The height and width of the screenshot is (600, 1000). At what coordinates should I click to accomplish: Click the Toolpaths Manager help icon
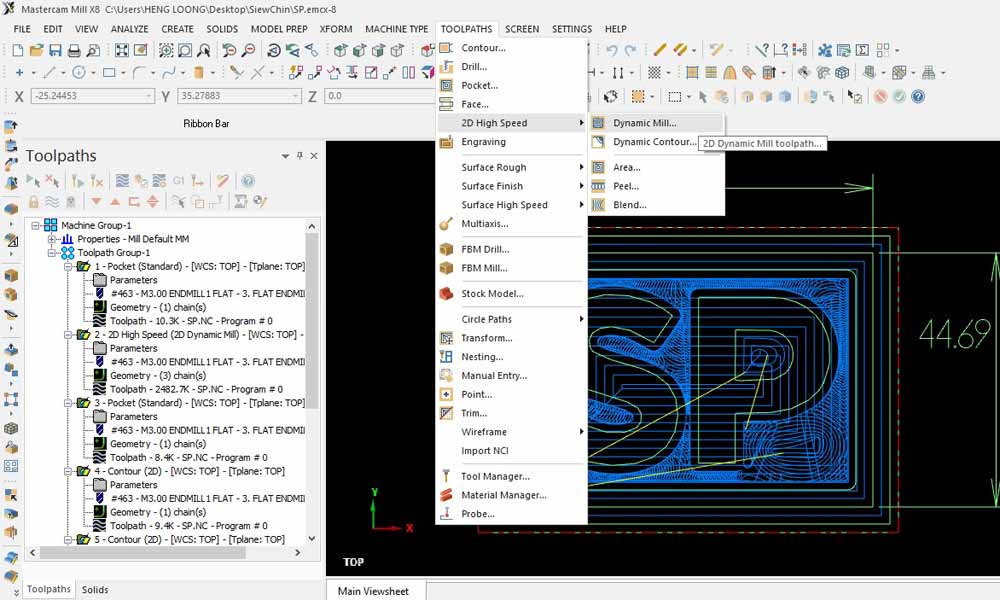point(248,181)
